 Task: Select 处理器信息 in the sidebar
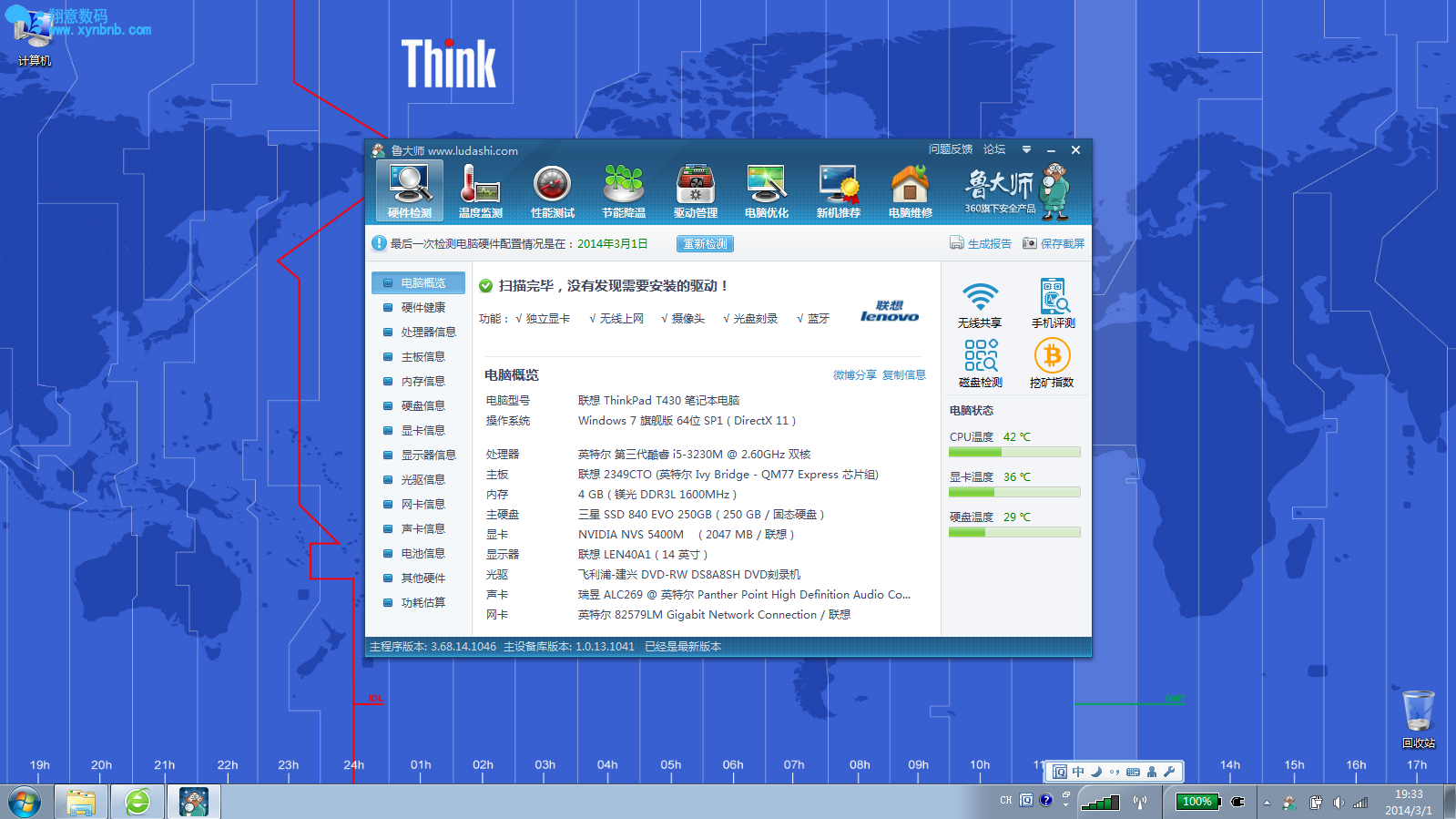tap(428, 333)
